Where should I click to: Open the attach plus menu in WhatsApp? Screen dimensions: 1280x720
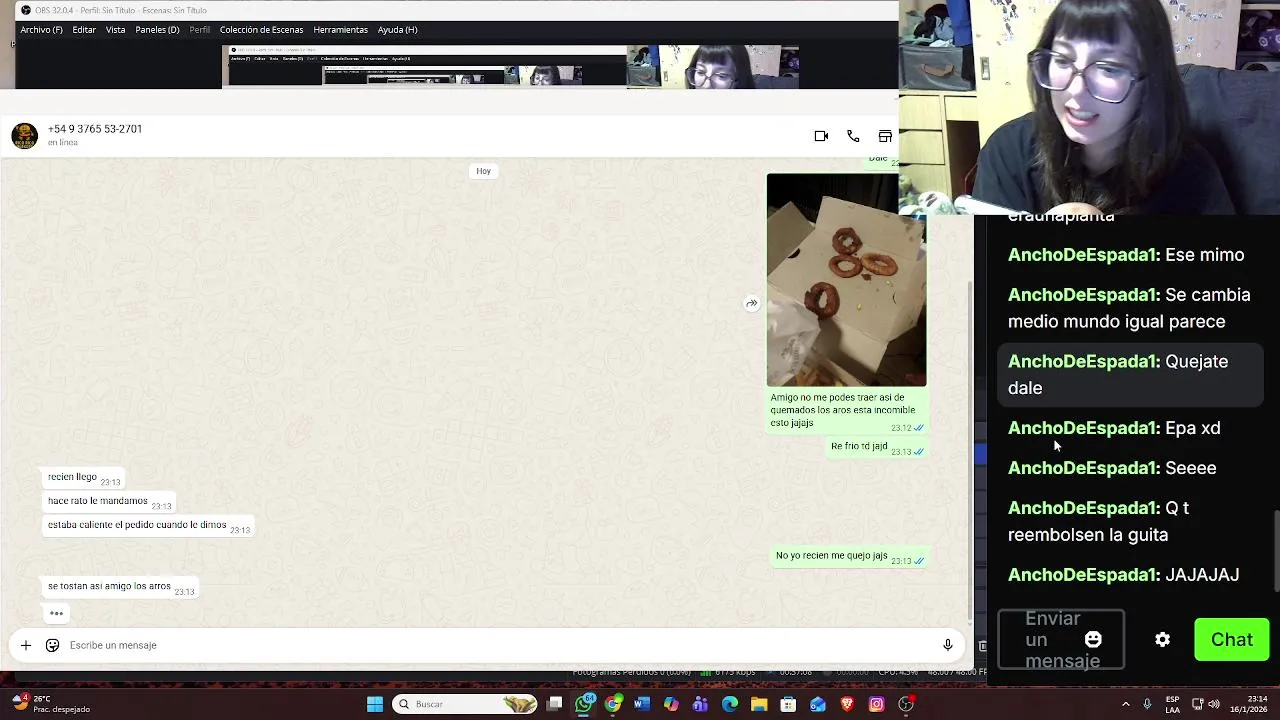(25, 645)
